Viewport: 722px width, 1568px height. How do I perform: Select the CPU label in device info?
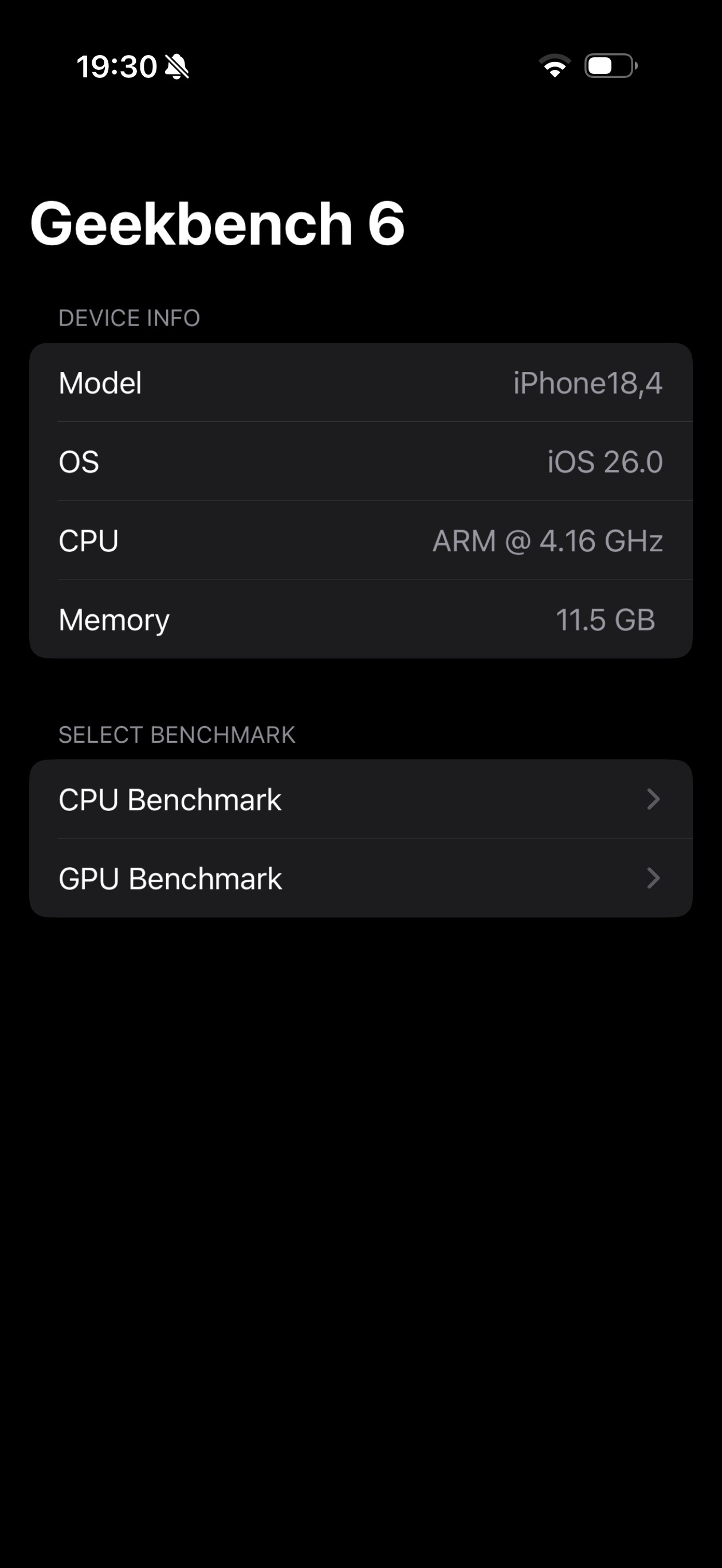(x=89, y=540)
